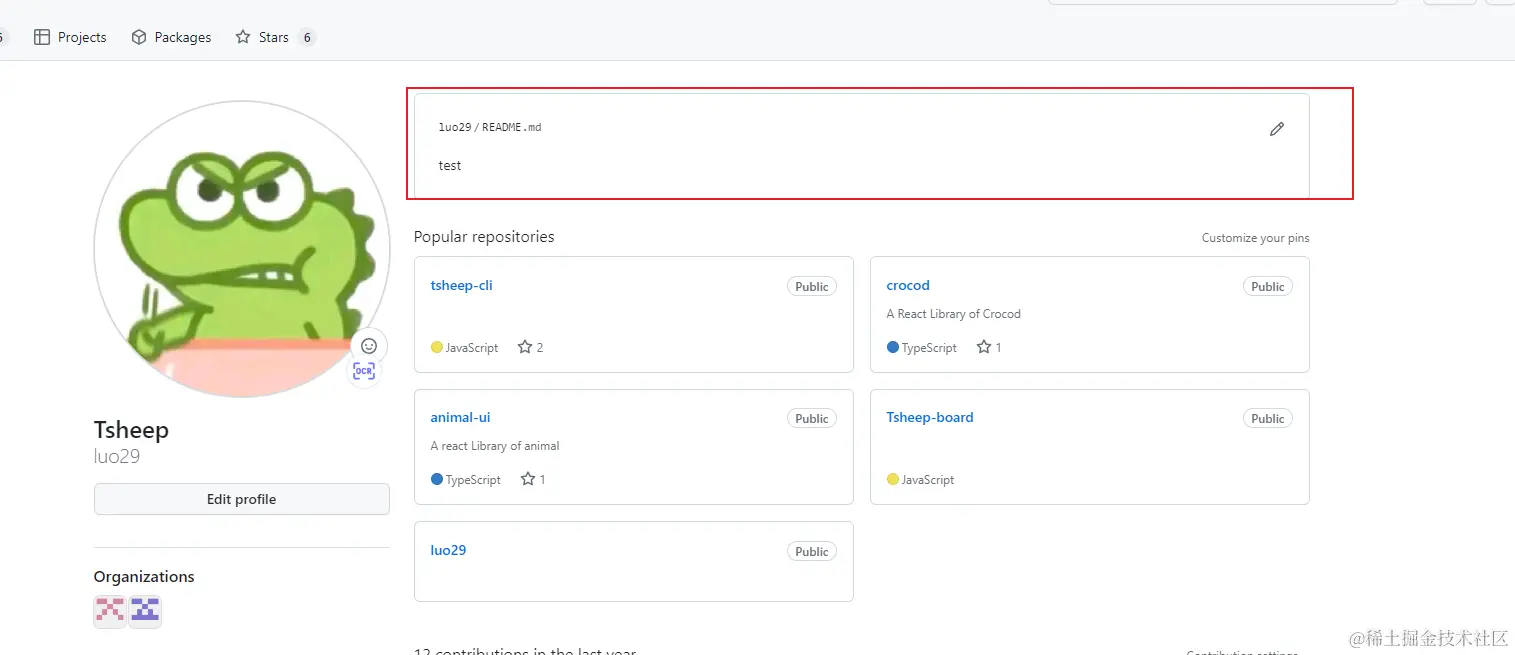This screenshot has height=655, width=1515.
Task: Click the star icon on animal-ui card
Action: [x=528, y=479]
